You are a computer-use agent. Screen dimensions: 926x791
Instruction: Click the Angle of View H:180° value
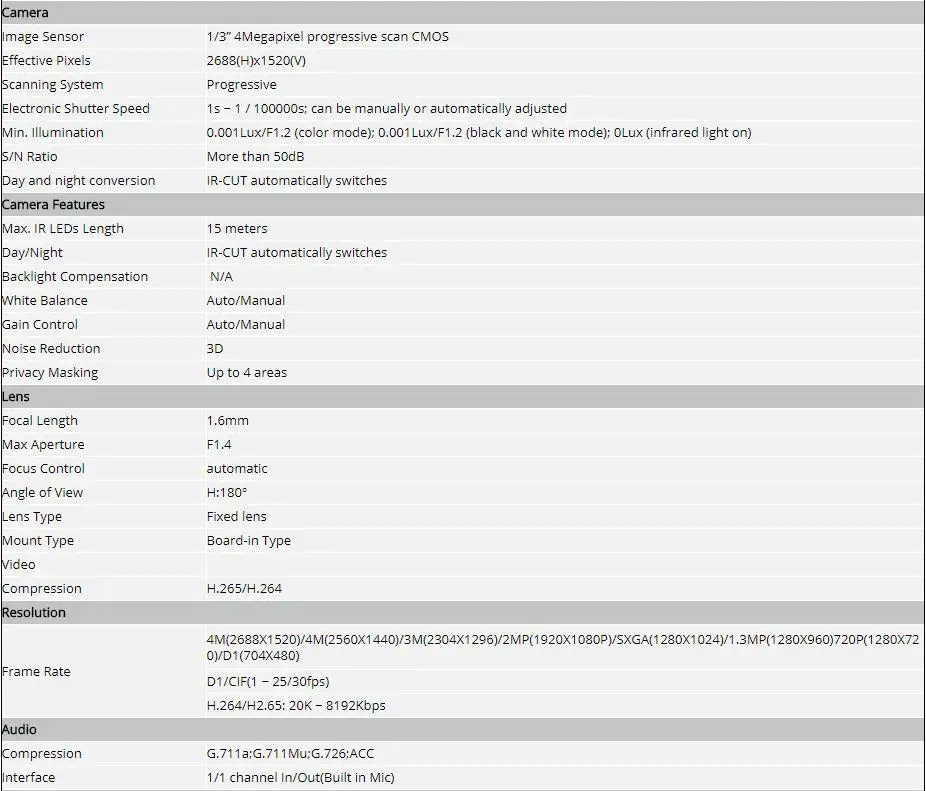pos(227,493)
